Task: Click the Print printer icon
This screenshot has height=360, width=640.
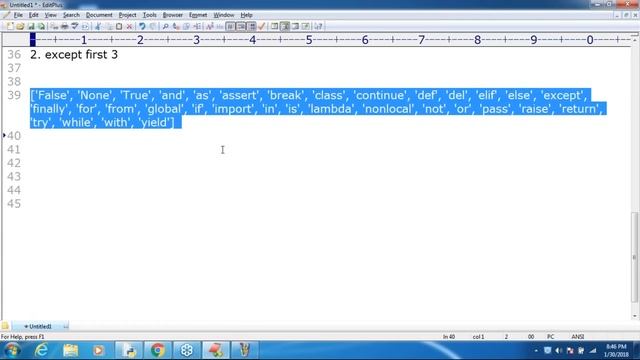Action: click(x=64, y=27)
